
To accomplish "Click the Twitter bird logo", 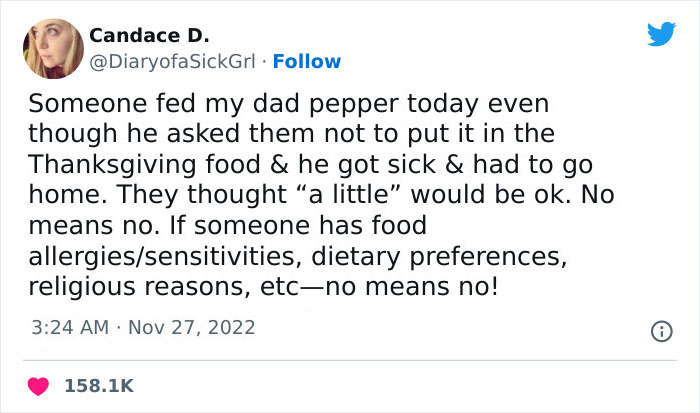I will tap(661, 34).
